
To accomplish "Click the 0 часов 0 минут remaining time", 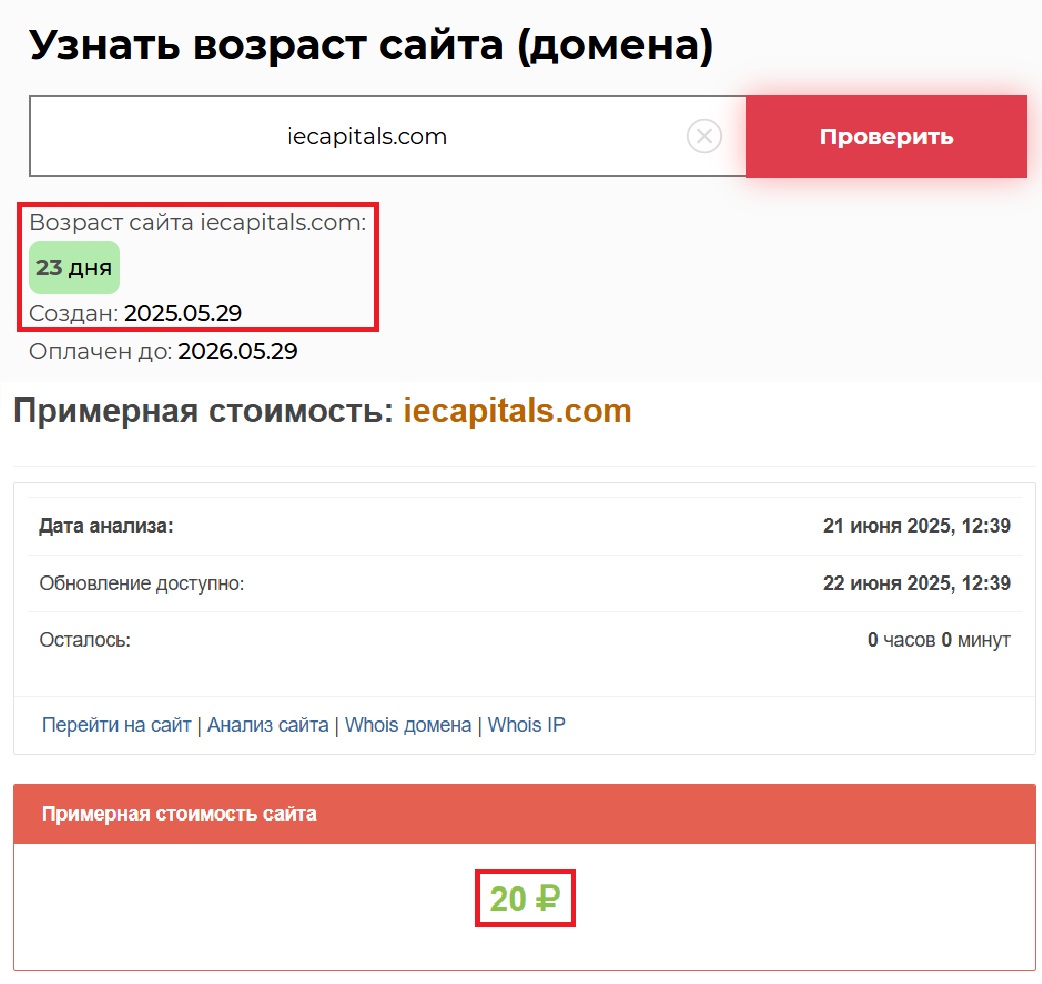I will click(938, 640).
